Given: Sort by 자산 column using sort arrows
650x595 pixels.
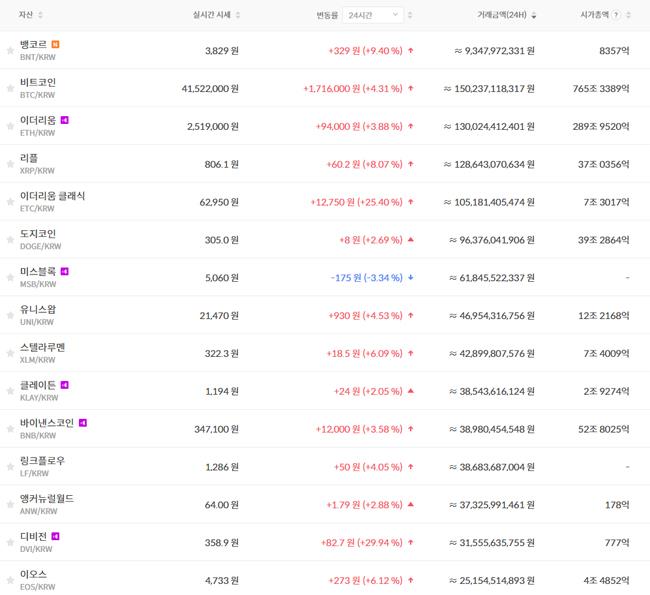Looking at the screenshot, I should pos(39,15).
